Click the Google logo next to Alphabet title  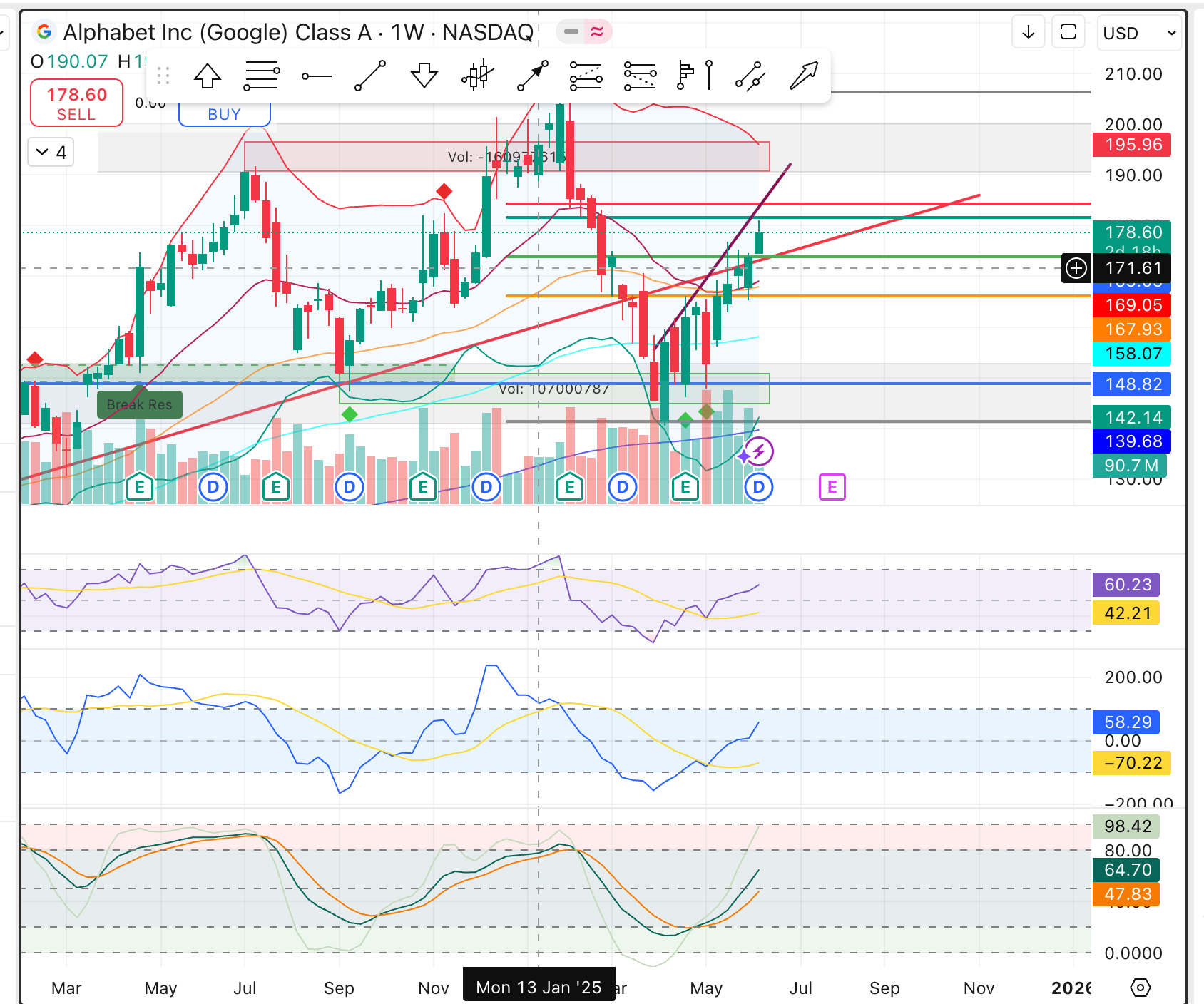point(44,32)
